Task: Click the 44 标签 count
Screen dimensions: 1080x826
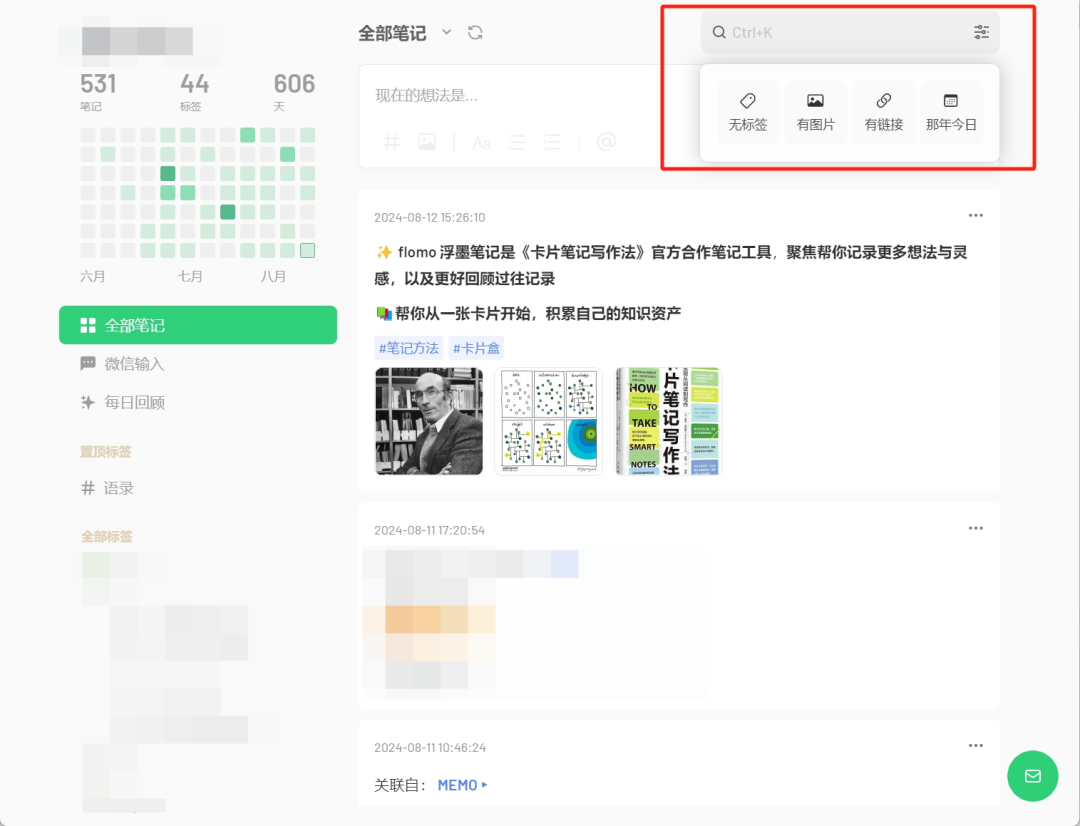Action: click(x=194, y=91)
